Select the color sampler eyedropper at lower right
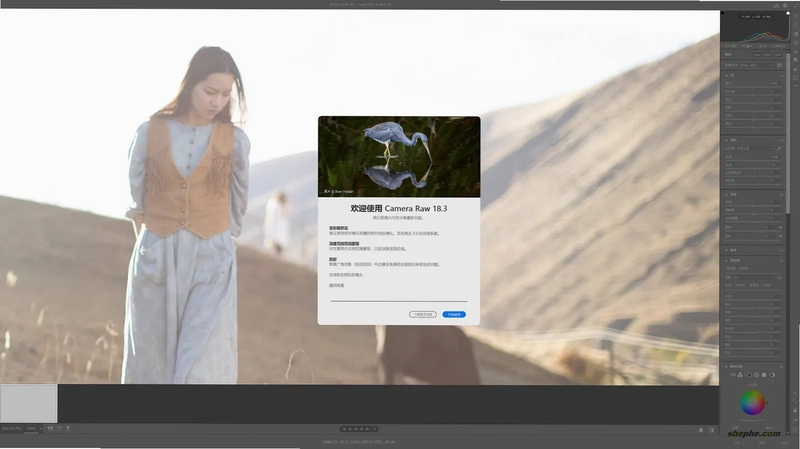This screenshot has height=449, width=800. [795, 420]
